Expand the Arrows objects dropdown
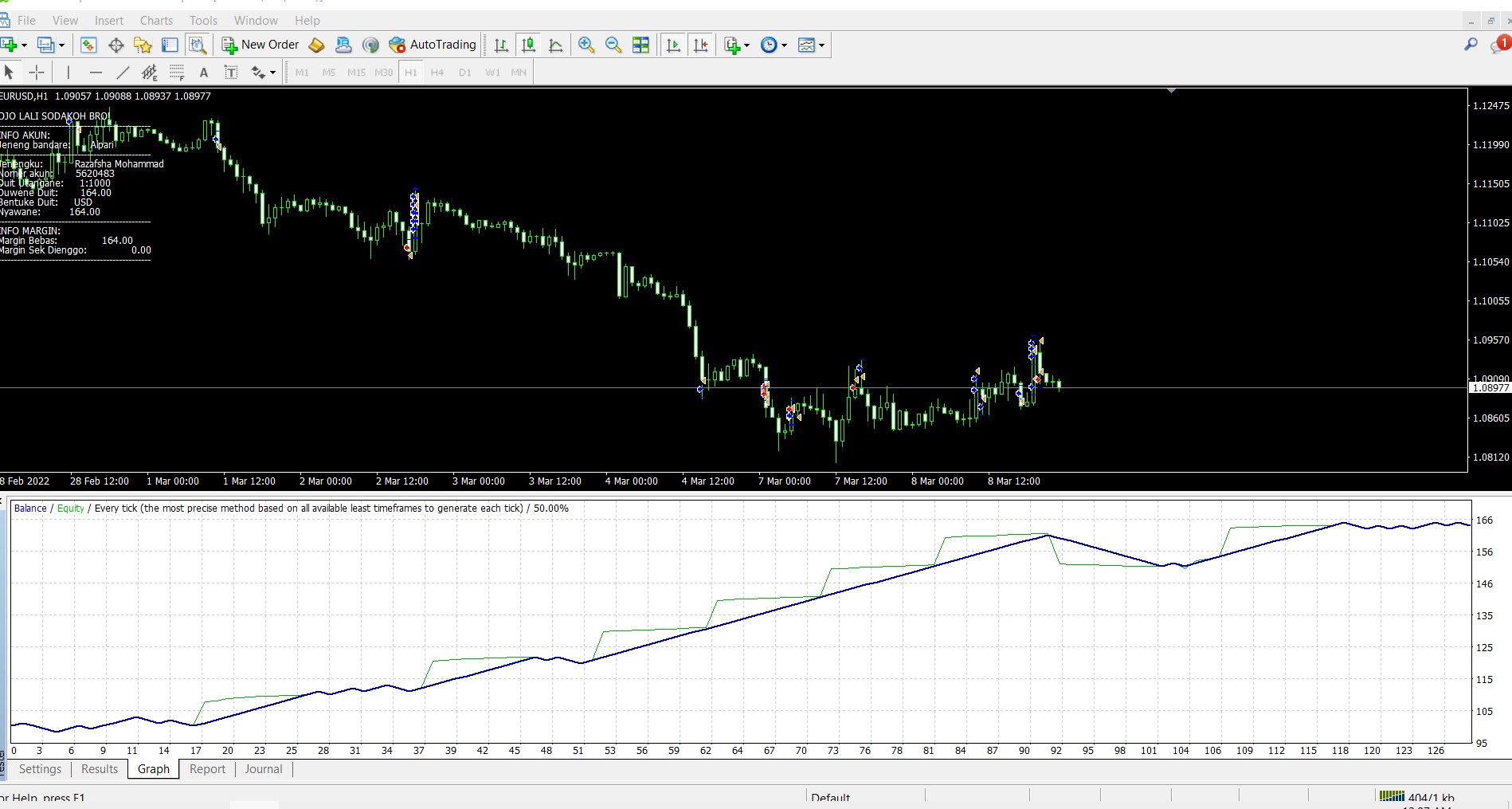The width and height of the screenshot is (1512, 809). tap(273, 73)
